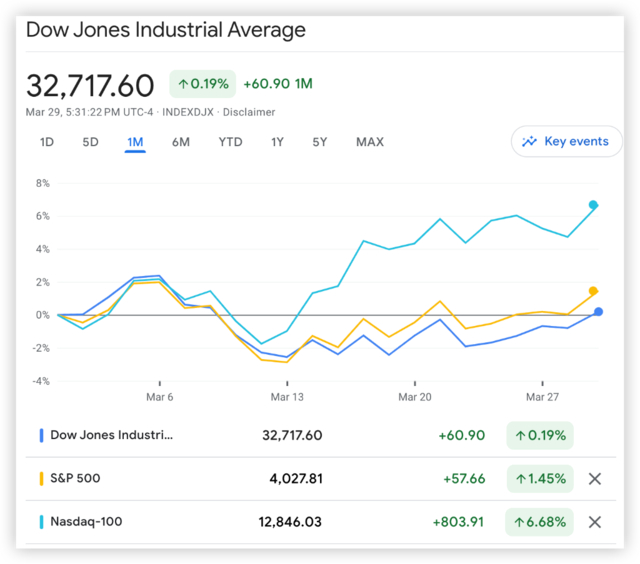
Task: Show the 5Y time range
Action: pos(319,142)
